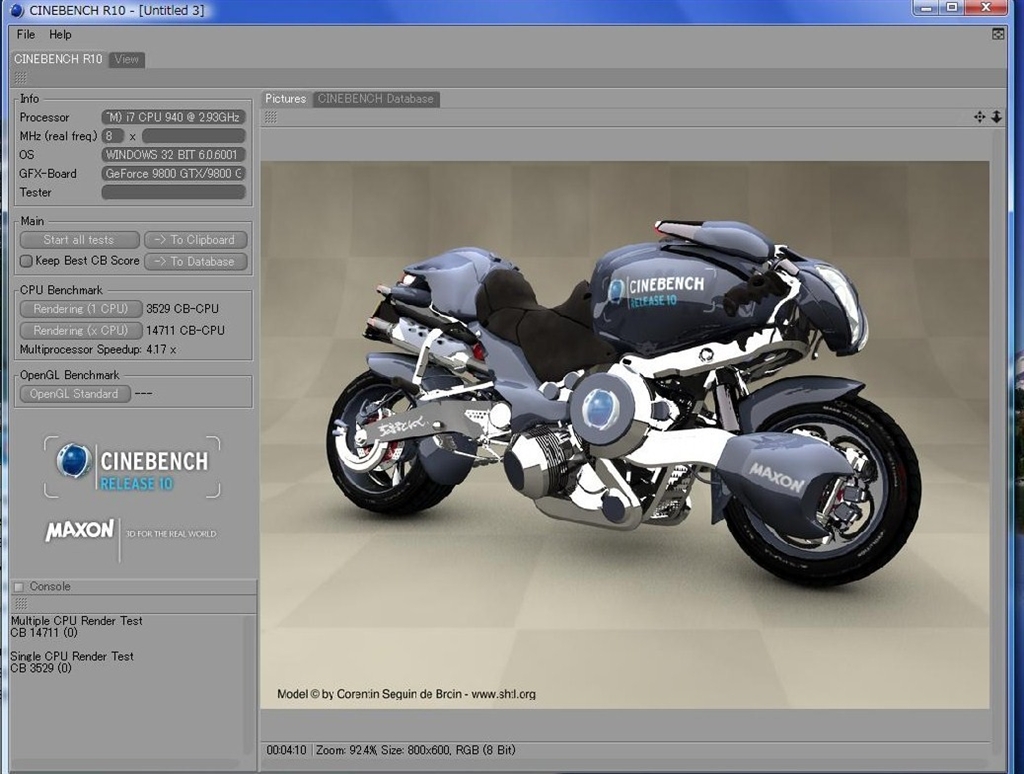
Task: Click the layout icon at the menu bar's right end
Action: coord(997,34)
